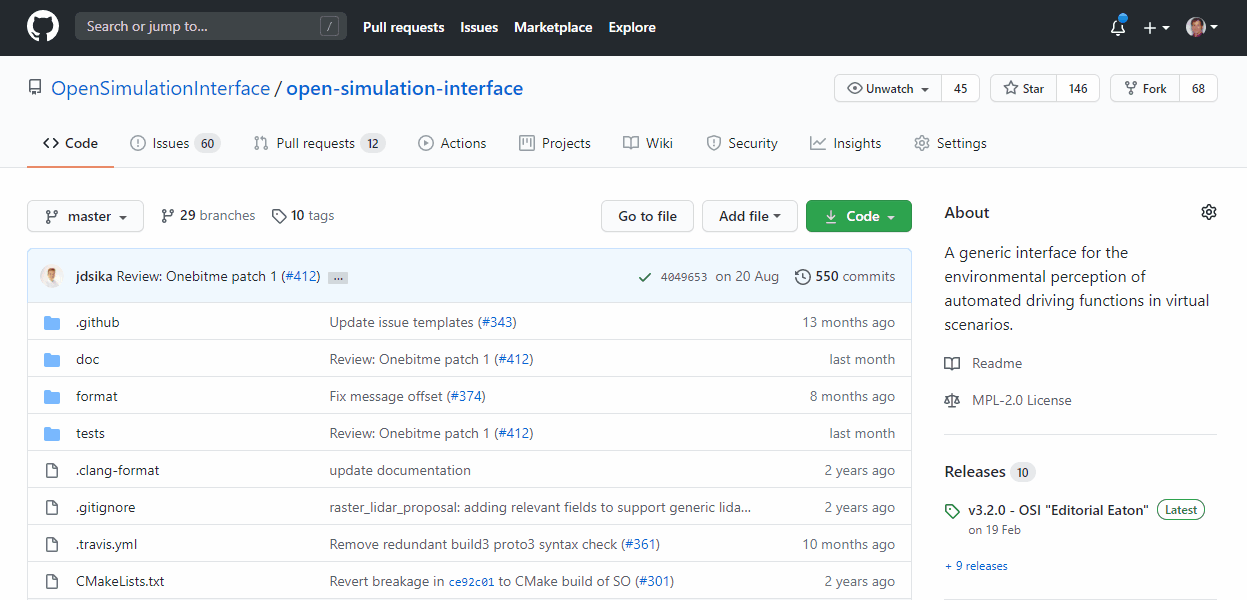
Task: Click the tests folder icon
Action: (x=52, y=434)
